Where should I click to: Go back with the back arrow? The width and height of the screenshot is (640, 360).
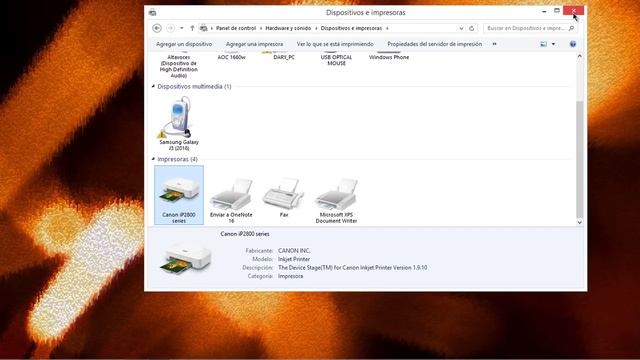(x=157, y=28)
